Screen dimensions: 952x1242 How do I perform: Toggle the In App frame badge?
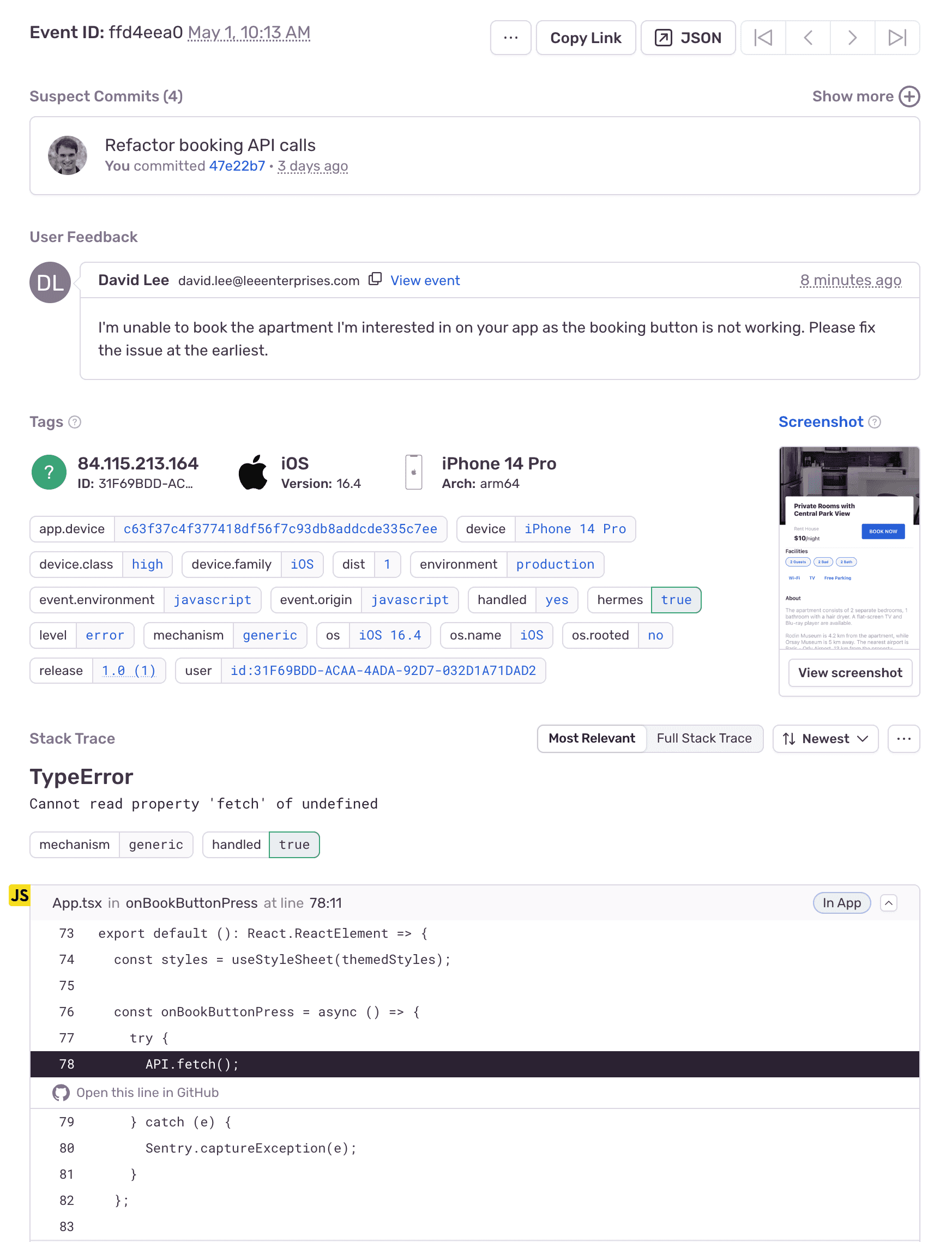pos(841,903)
